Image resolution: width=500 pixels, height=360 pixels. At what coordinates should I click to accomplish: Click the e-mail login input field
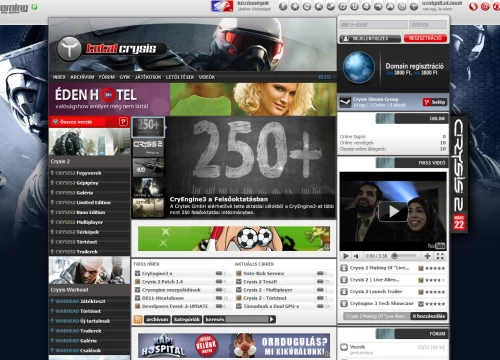pyautogui.click(x=373, y=24)
